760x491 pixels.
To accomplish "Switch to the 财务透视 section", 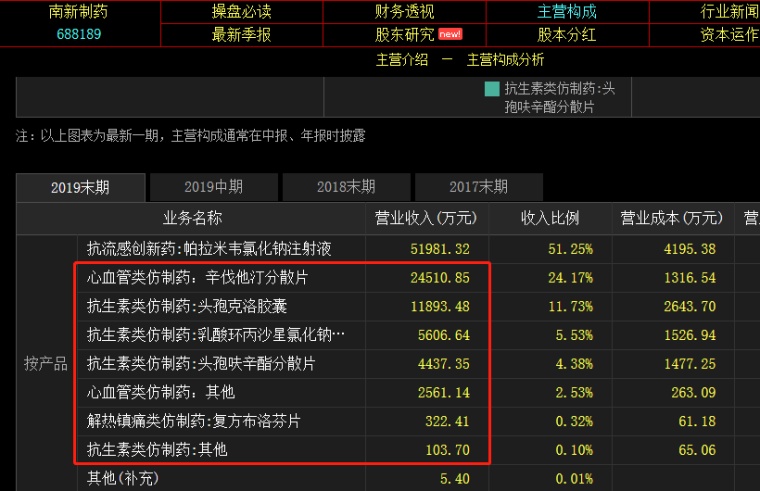I will pyautogui.click(x=404, y=11).
